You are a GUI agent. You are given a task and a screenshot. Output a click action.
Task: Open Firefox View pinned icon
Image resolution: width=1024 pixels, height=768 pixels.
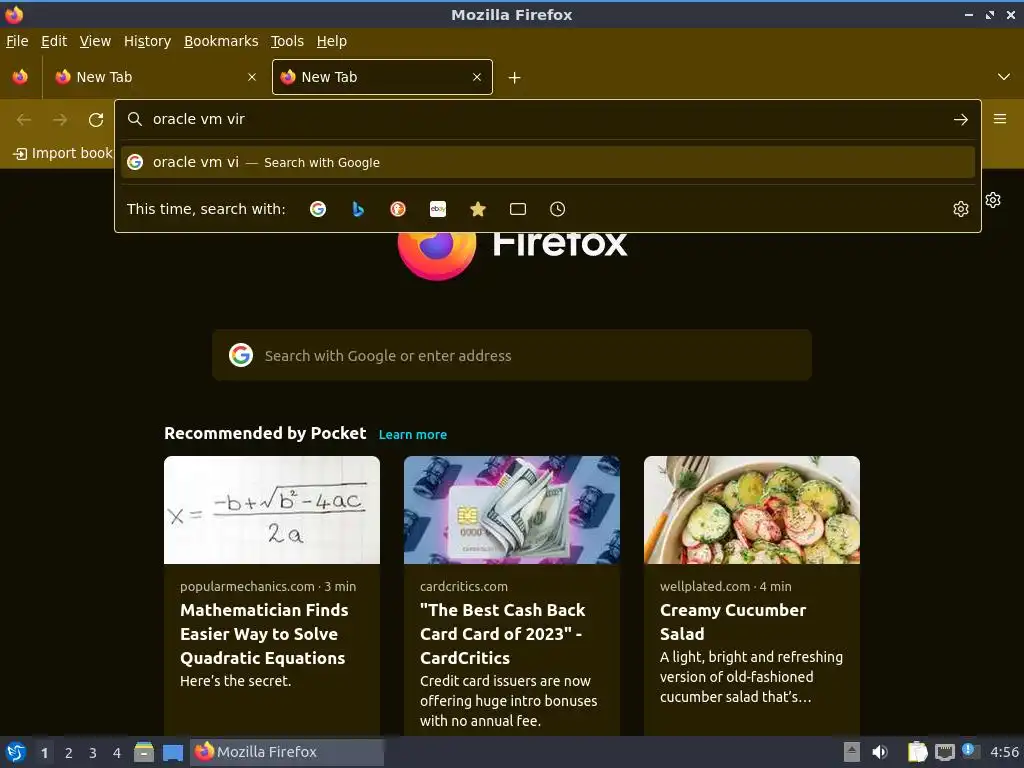tap(20, 77)
